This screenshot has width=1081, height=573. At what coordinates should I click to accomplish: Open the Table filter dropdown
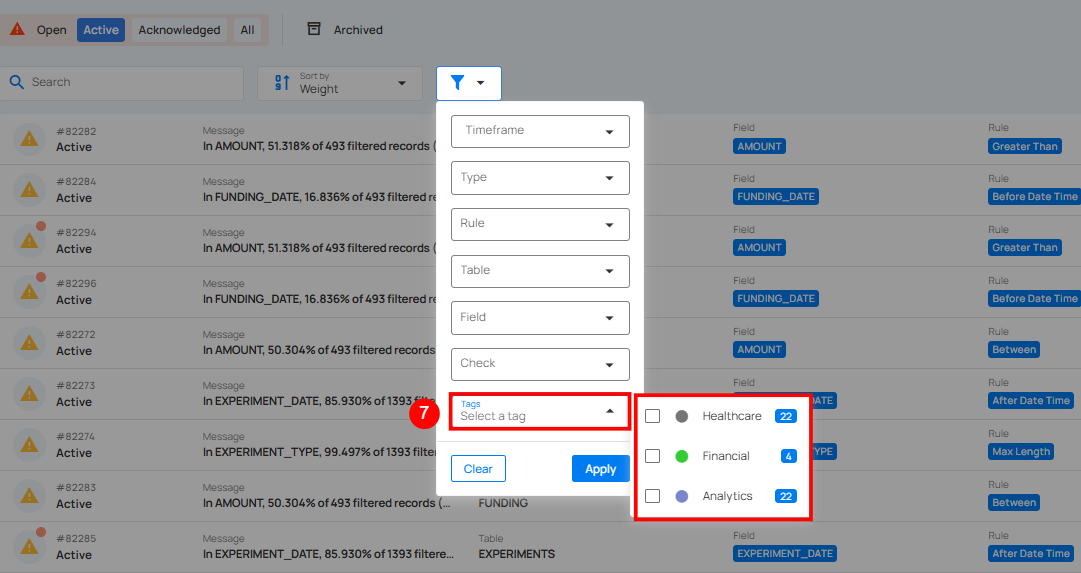[540, 271]
